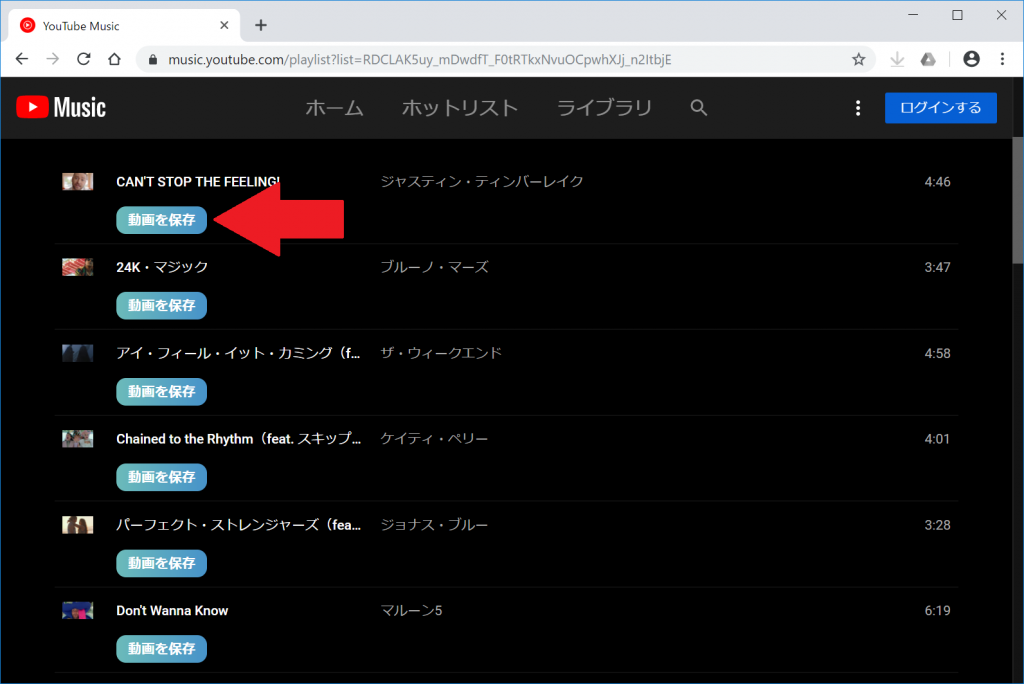Save CAN'T STOP THE FEELING! via 動画を保存
Image resolution: width=1024 pixels, height=684 pixels.
click(x=161, y=220)
